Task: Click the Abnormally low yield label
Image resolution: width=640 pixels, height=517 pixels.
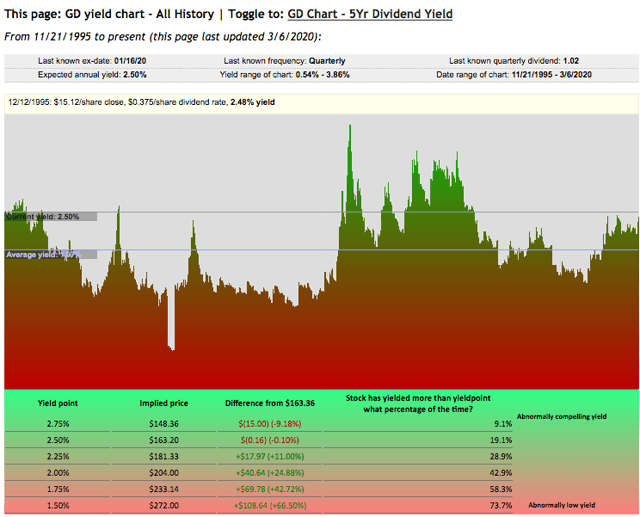Action: click(562, 505)
